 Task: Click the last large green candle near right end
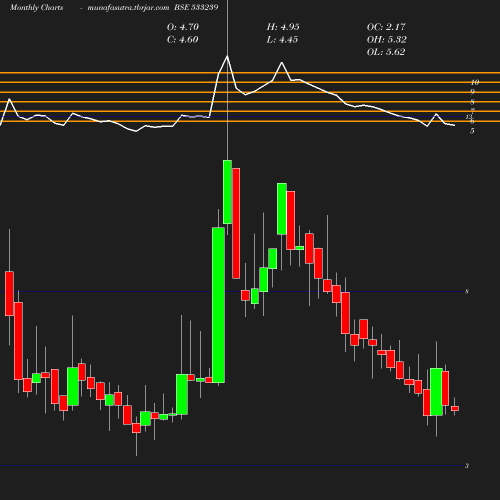(436, 392)
